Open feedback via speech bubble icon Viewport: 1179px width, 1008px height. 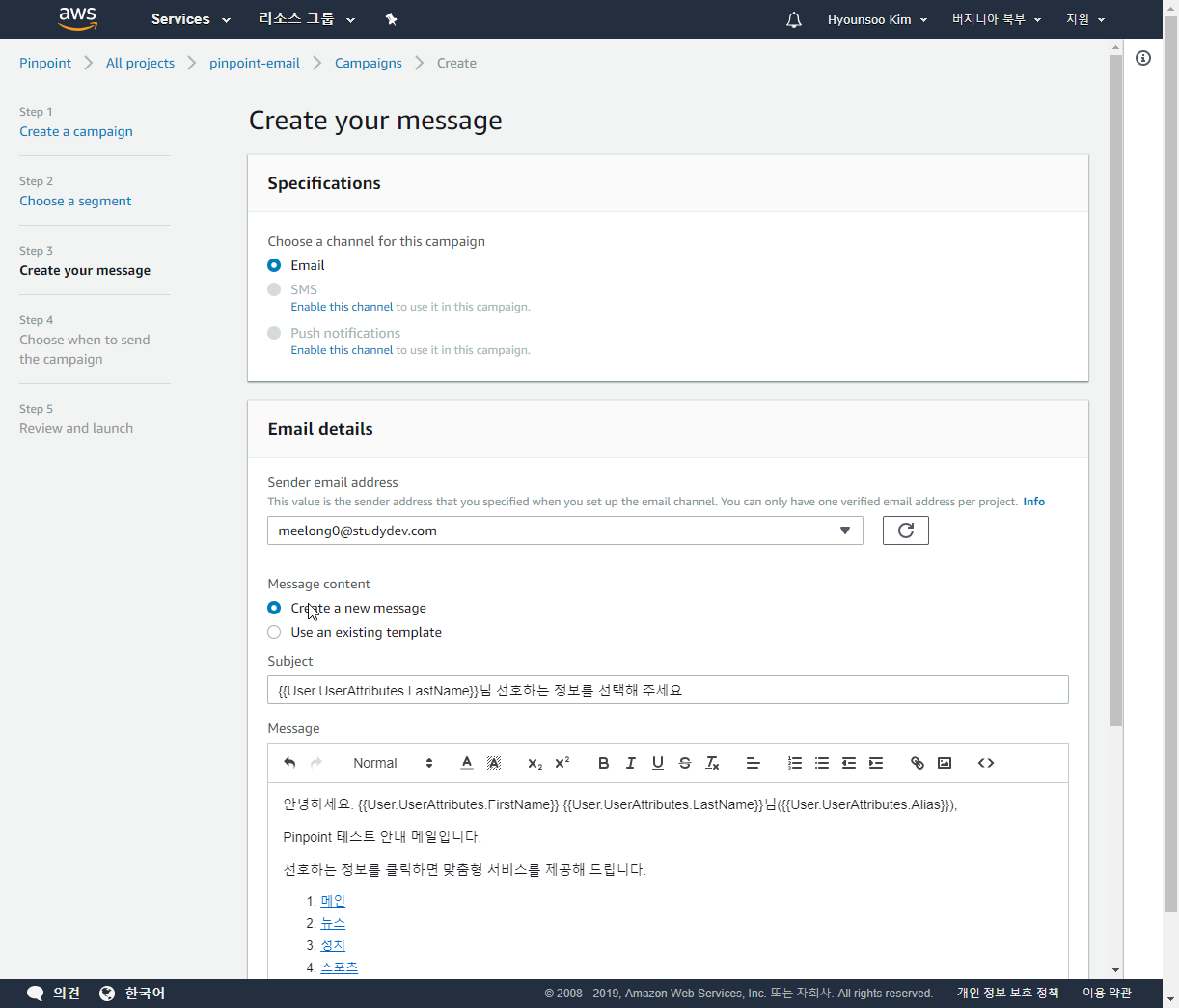[x=36, y=994]
